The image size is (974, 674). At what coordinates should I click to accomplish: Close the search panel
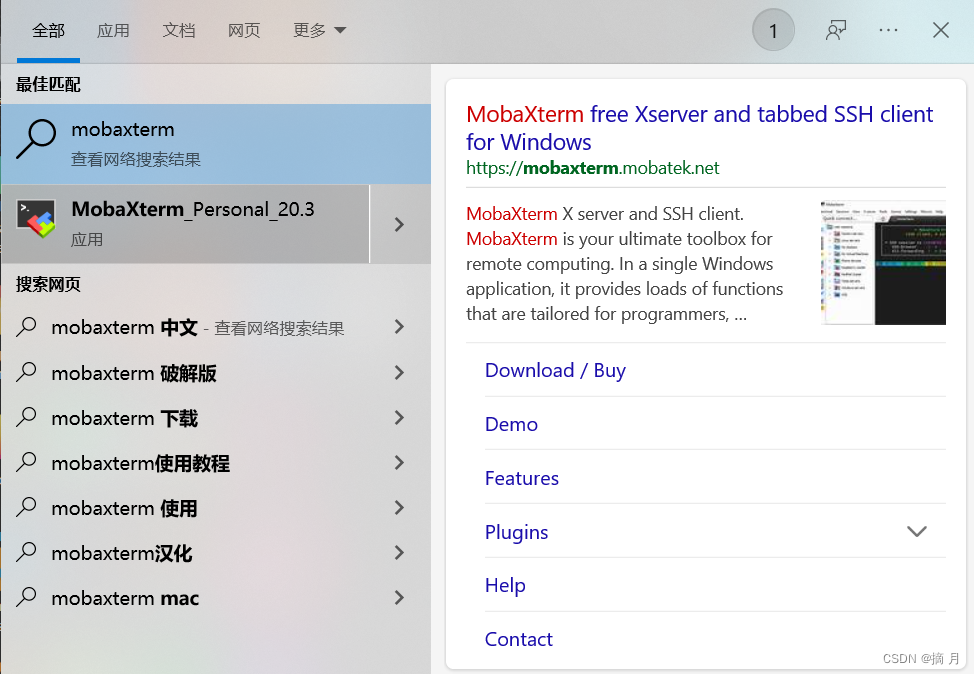coord(940,30)
